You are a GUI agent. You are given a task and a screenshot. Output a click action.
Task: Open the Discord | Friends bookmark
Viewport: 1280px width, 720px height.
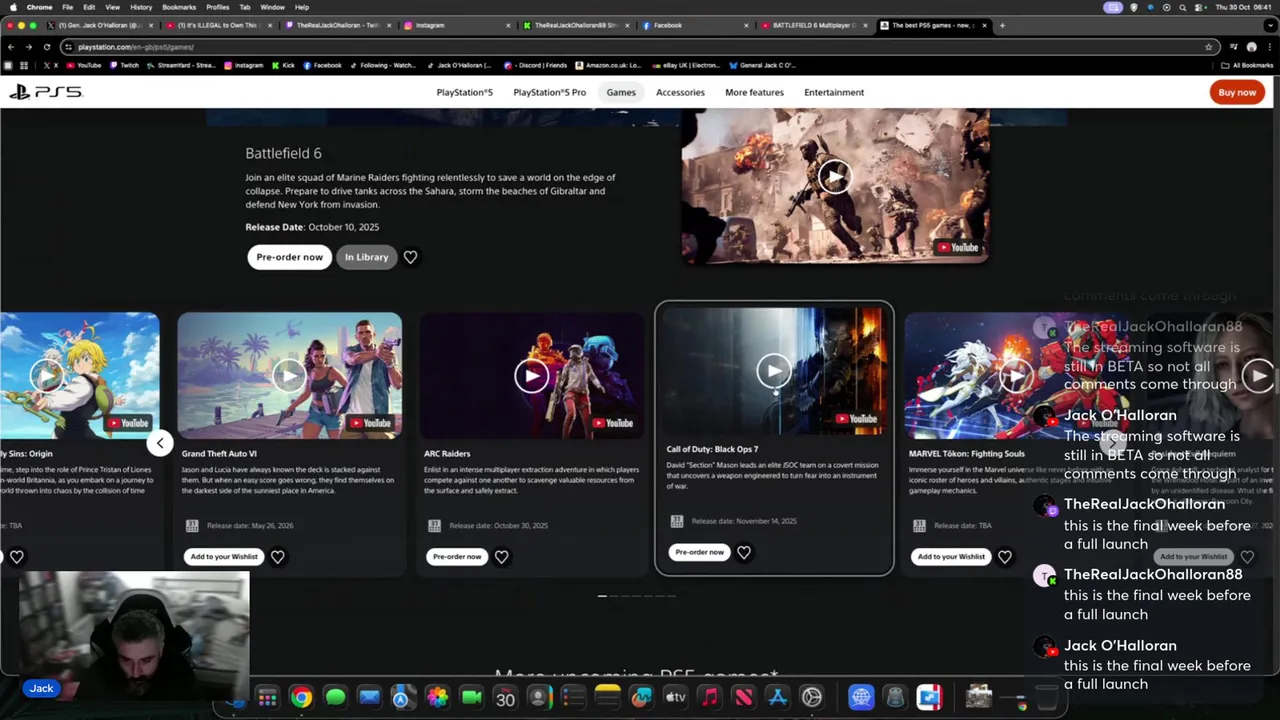535,65
